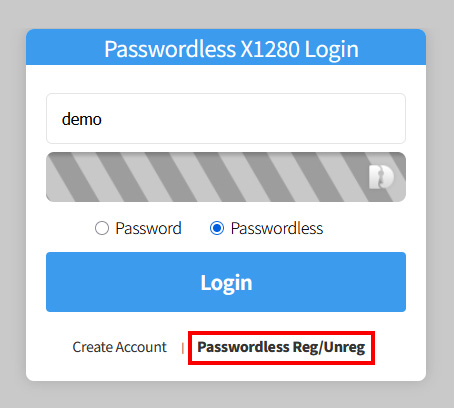This screenshot has width=454, height=408.
Task: Click the blue header bar of login card
Action: click(x=226, y=47)
